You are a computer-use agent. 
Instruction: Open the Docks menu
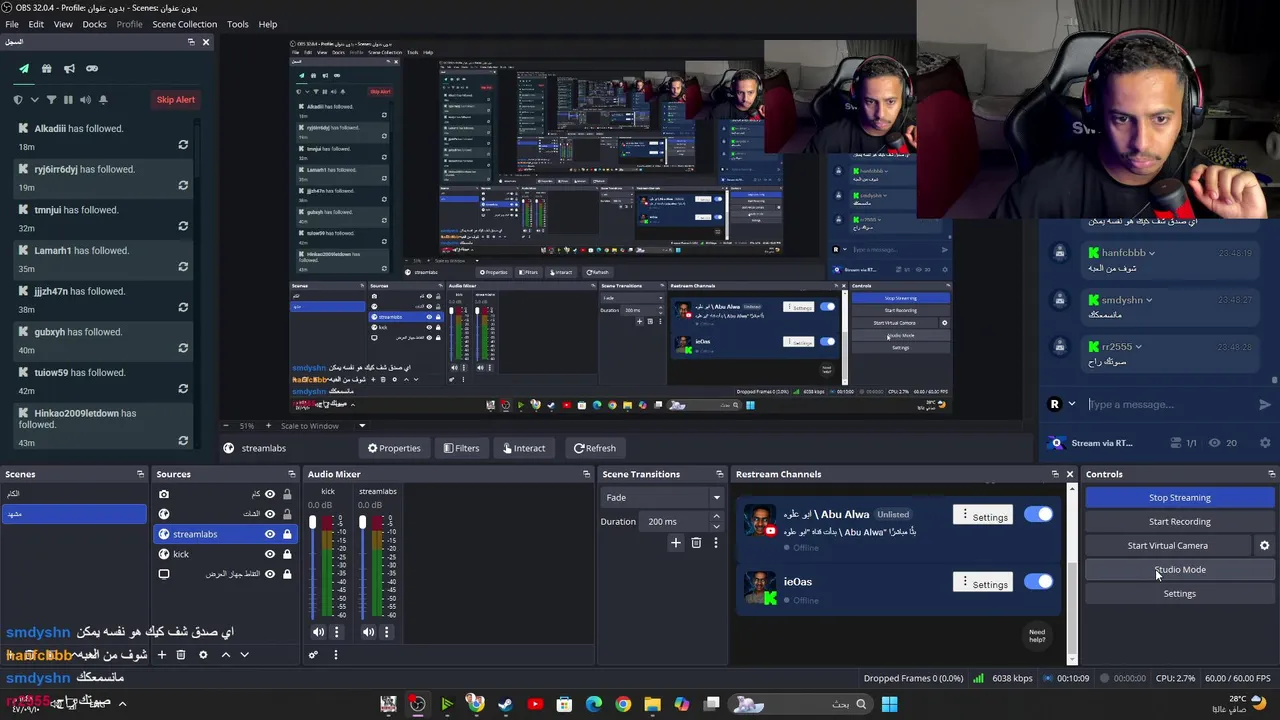(94, 24)
